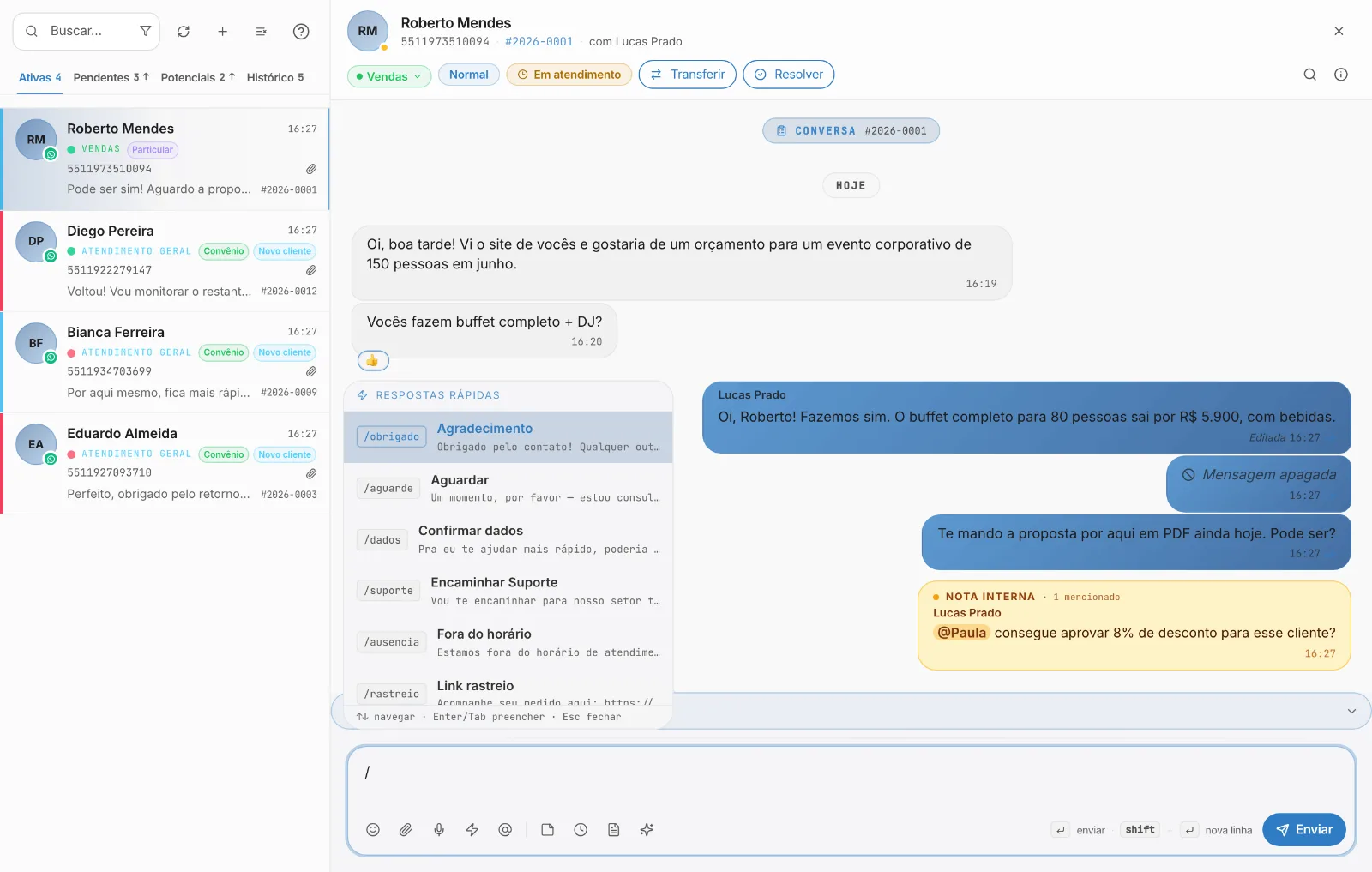Open Eduardo Almeida conversation

click(165, 464)
